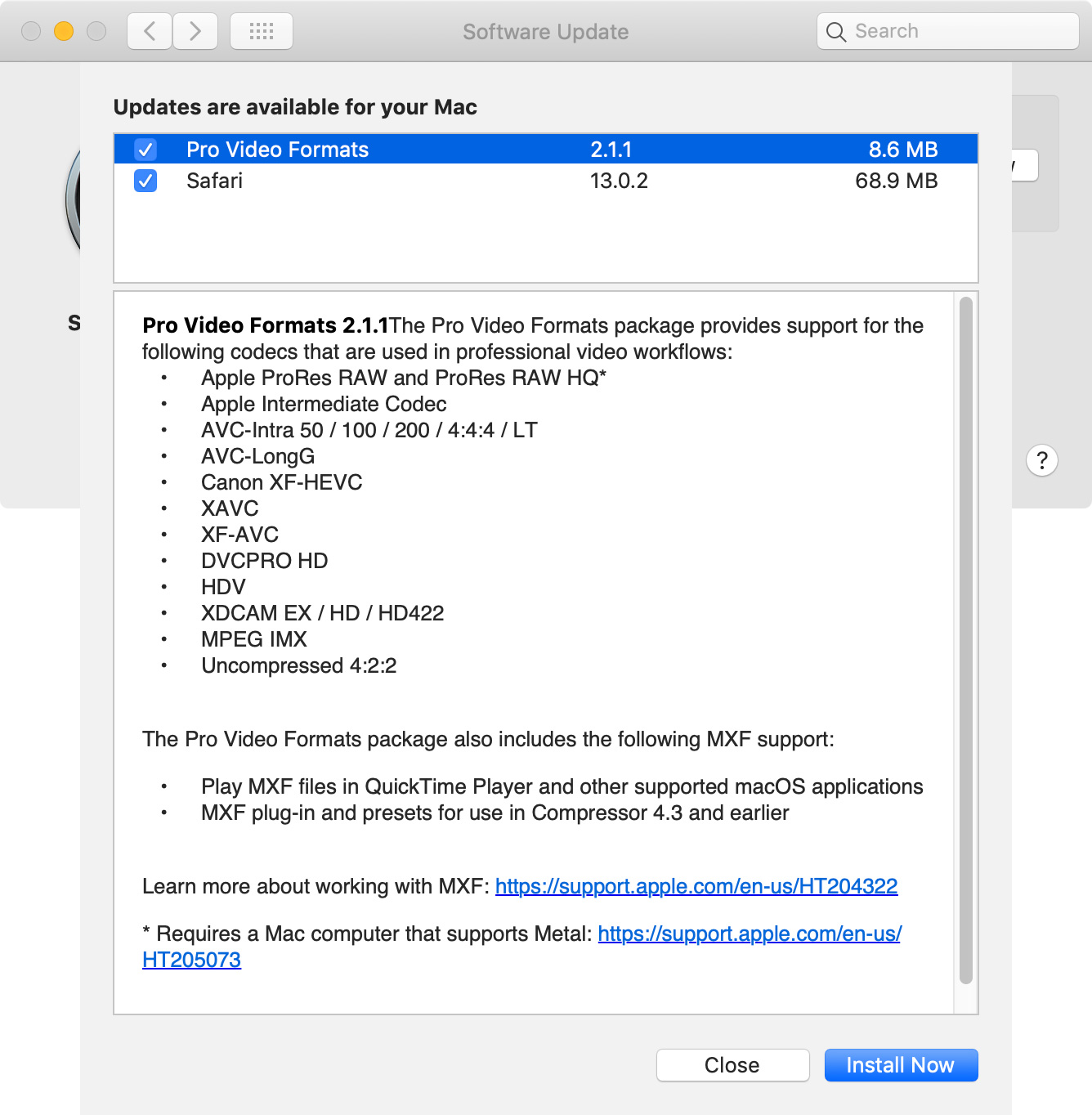Click 'XDCAM EX / HD / HD422' item
The height and width of the screenshot is (1115, 1092).
[323, 613]
